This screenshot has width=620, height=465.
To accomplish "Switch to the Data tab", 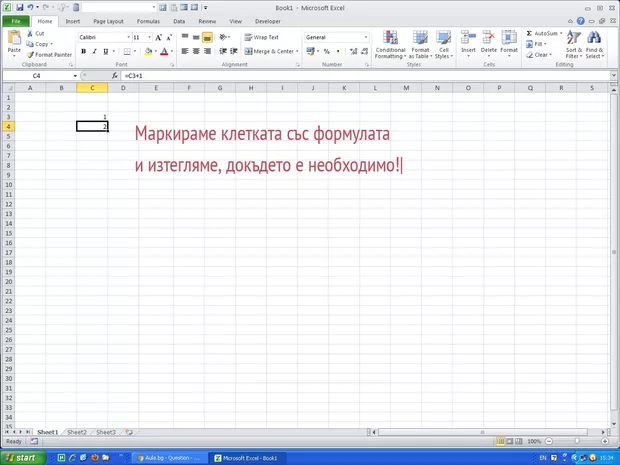I will click(x=179, y=21).
